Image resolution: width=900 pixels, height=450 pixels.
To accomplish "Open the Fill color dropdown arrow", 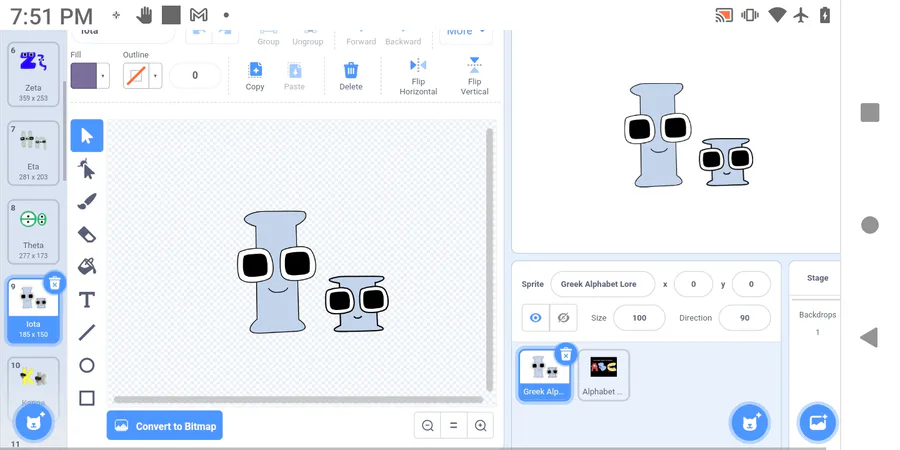I will tap(103, 76).
